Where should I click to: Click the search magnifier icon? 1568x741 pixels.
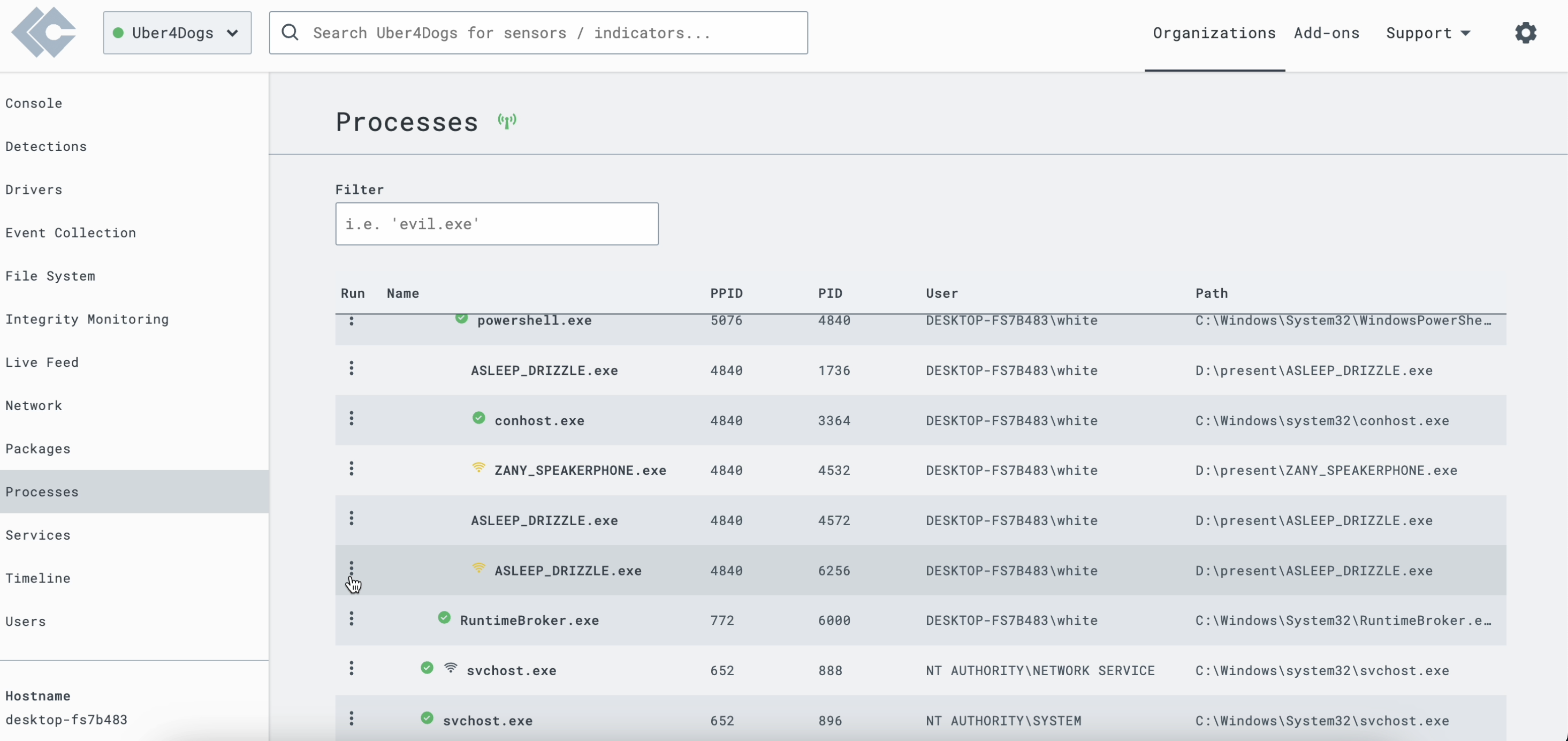(291, 33)
